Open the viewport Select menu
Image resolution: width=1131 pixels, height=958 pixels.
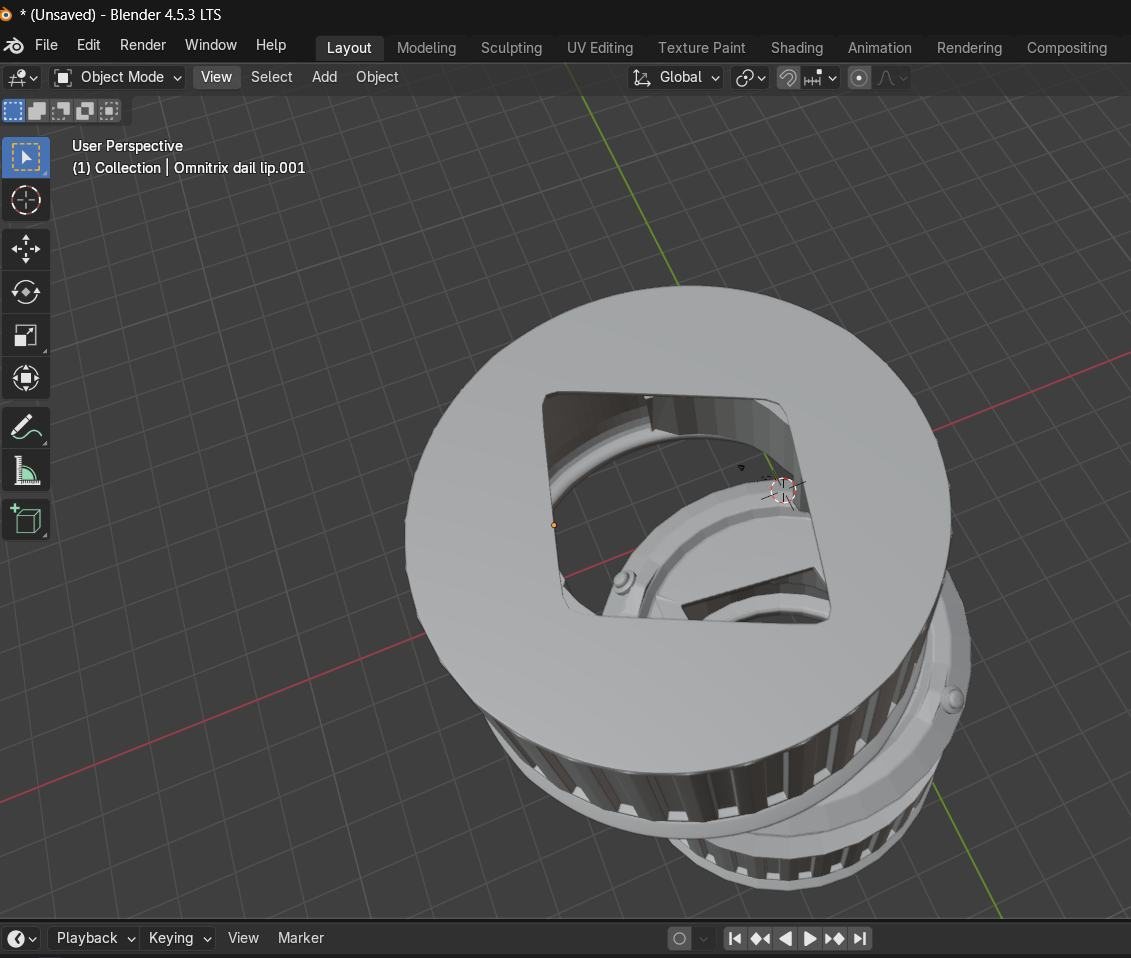271,77
